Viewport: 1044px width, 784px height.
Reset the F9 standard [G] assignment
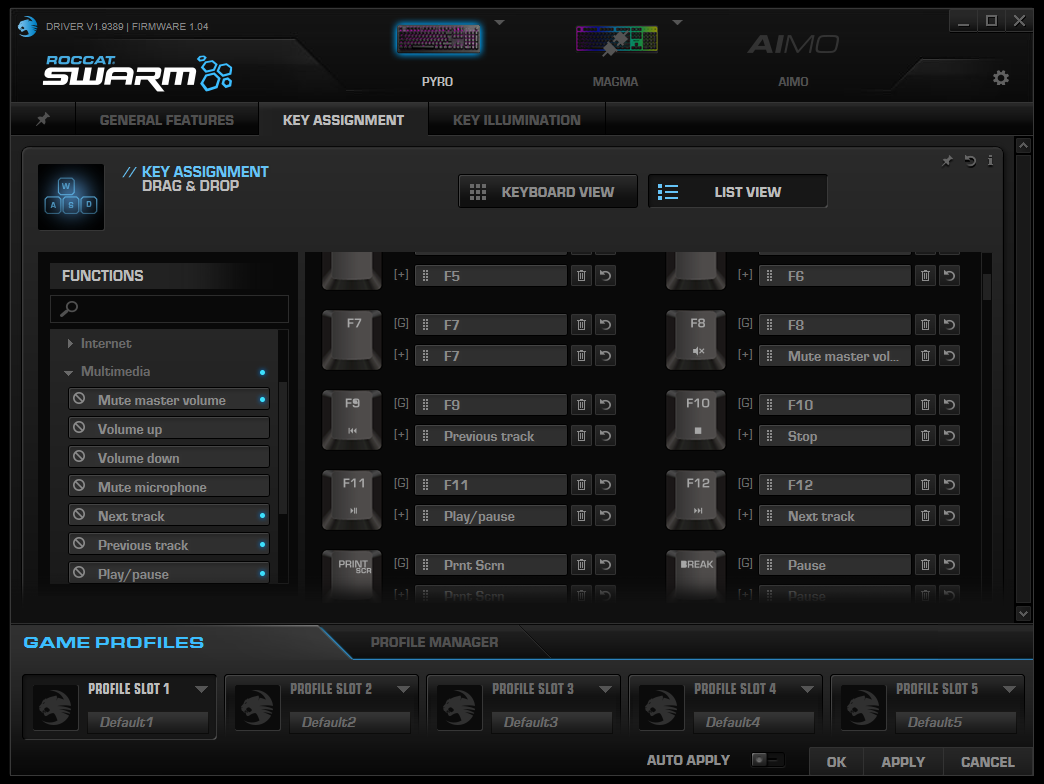pyautogui.click(x=605, y=405)
